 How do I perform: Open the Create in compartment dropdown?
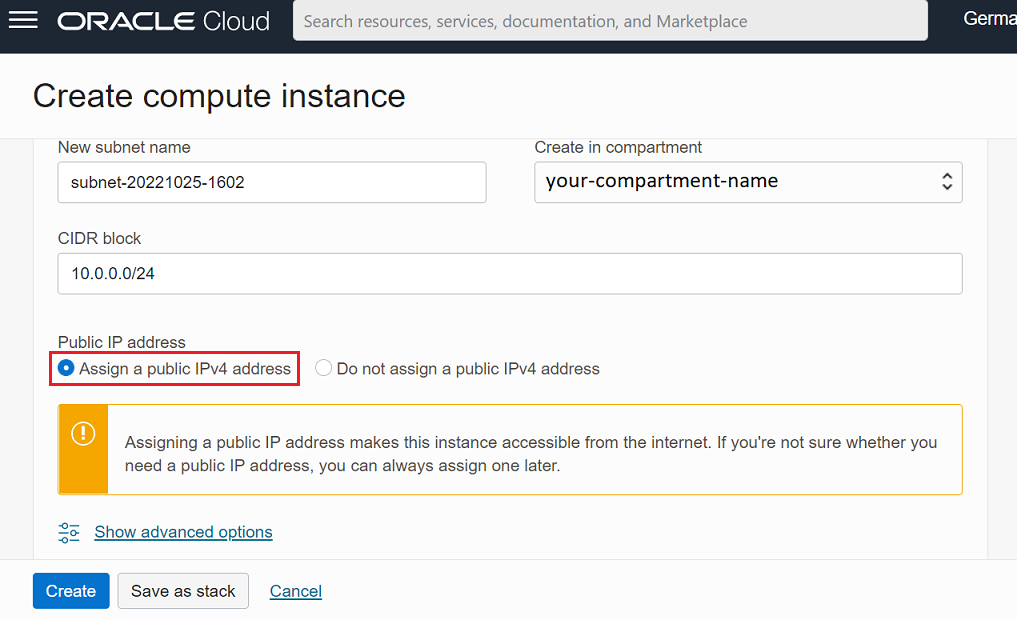[x=748, y=182]
